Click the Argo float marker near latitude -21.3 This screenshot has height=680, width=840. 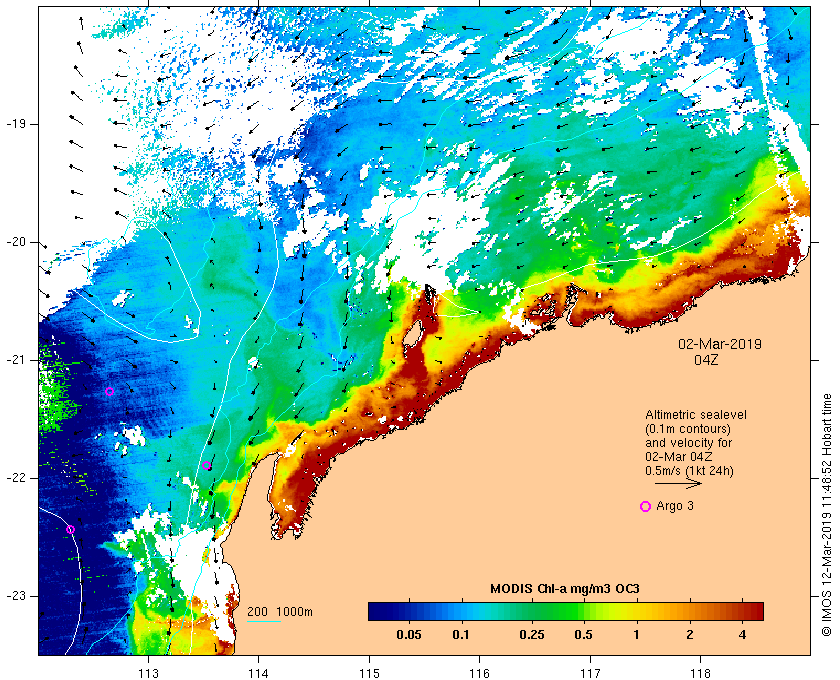pyautogui.click(x=109, y=391)
